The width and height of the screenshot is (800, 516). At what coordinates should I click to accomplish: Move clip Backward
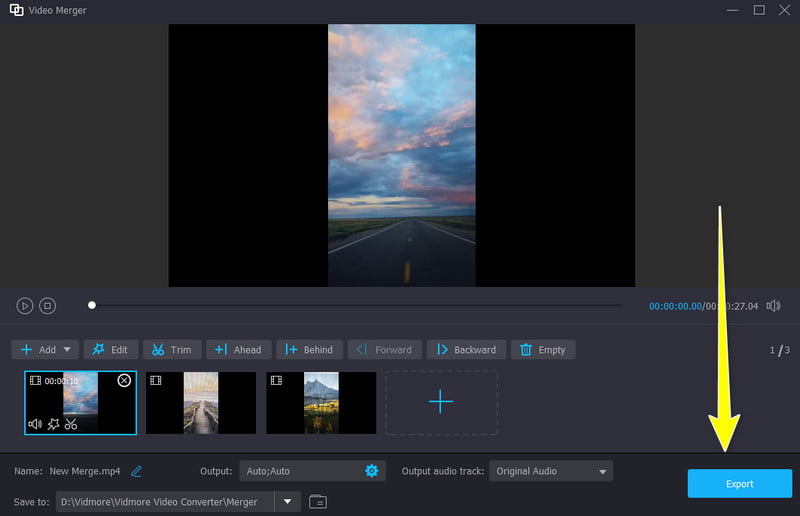466,350
